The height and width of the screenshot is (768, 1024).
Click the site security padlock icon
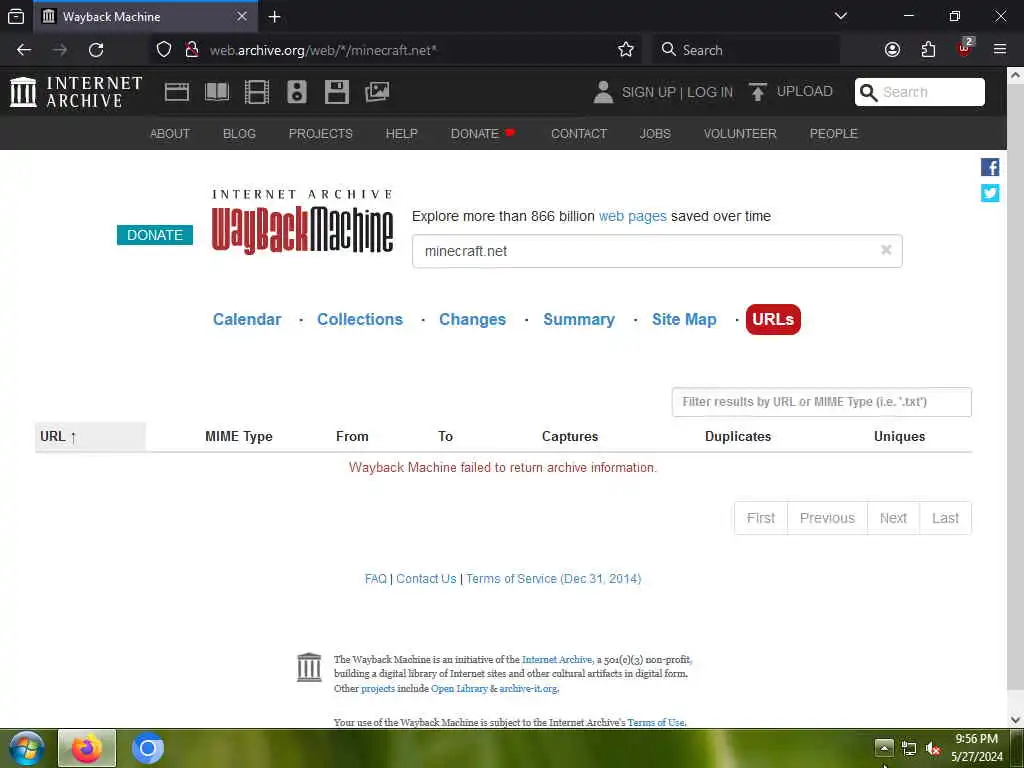(x=192, y=50)
